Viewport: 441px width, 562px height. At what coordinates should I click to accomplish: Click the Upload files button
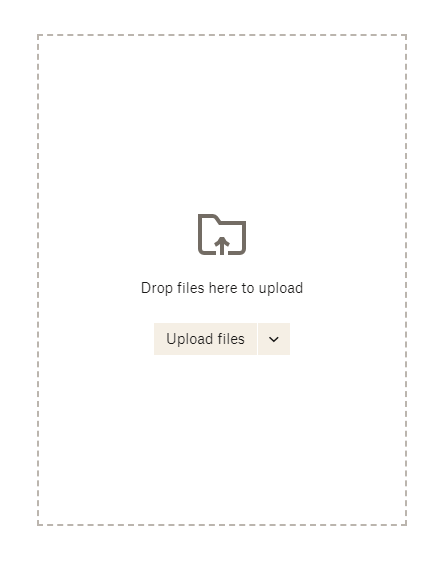(x=205, y=339)
